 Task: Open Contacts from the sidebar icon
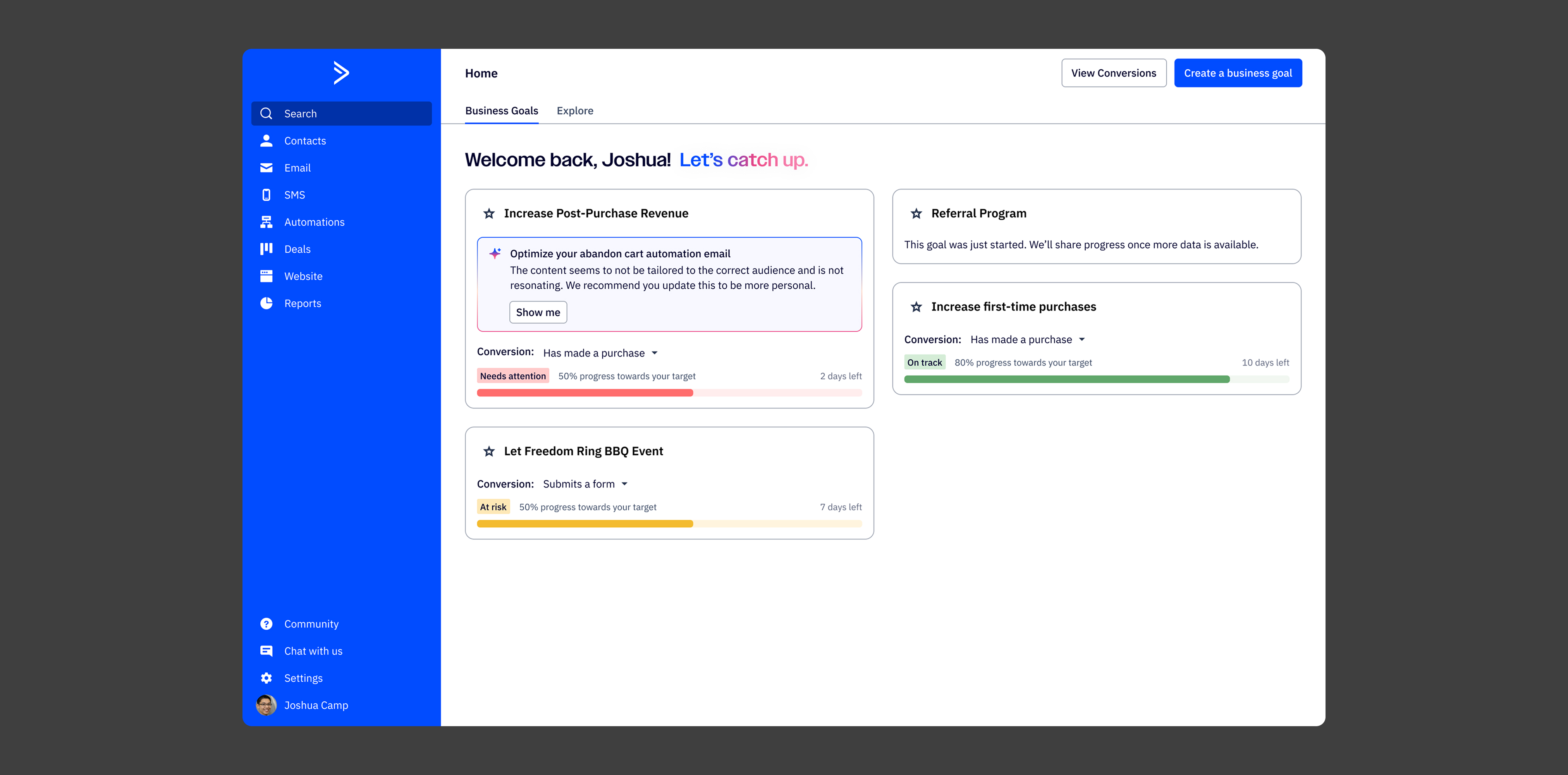click(x=266, y=141)
